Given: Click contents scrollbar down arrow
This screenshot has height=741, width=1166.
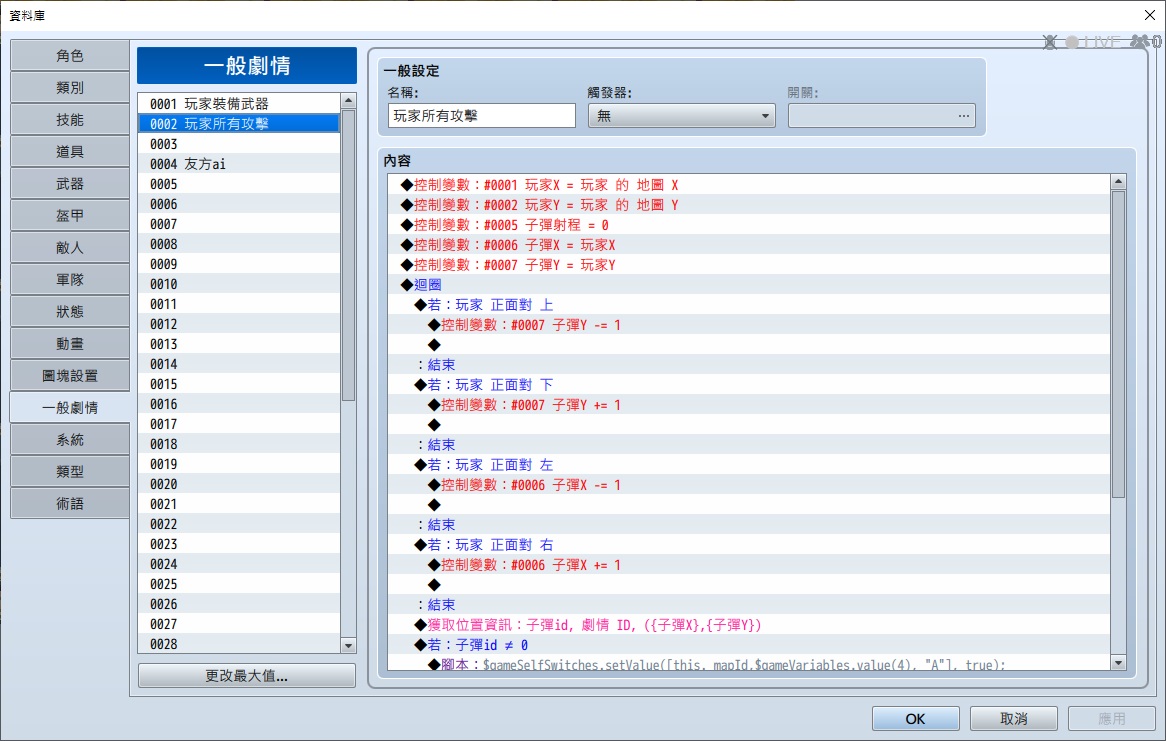Looking at the screenshot, I should point(1118,662).
